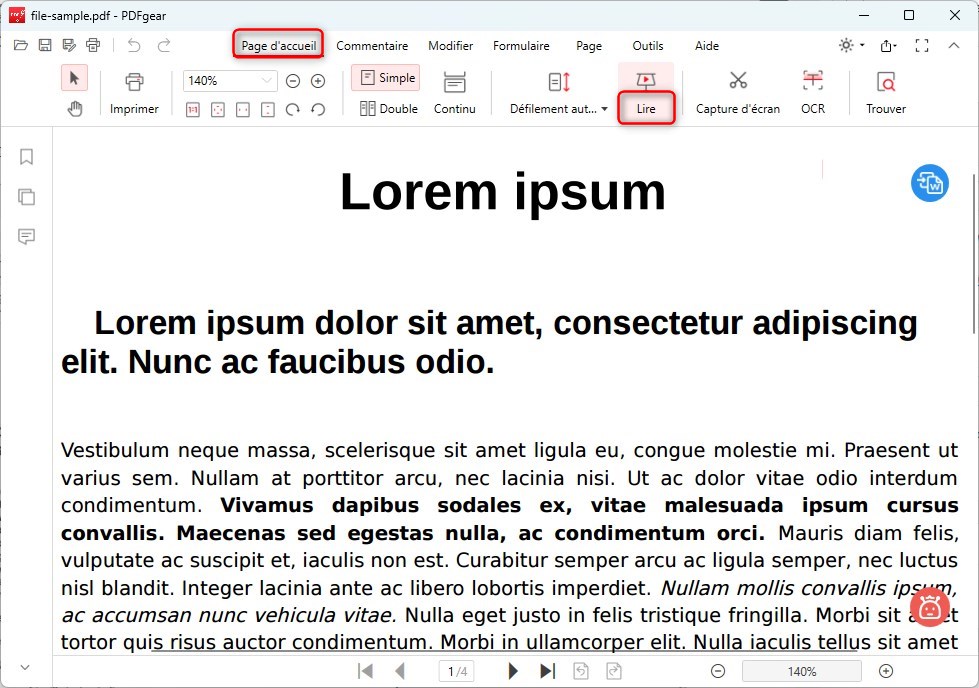Click the bottom 140% zoom control

click(x=801, y=671)
